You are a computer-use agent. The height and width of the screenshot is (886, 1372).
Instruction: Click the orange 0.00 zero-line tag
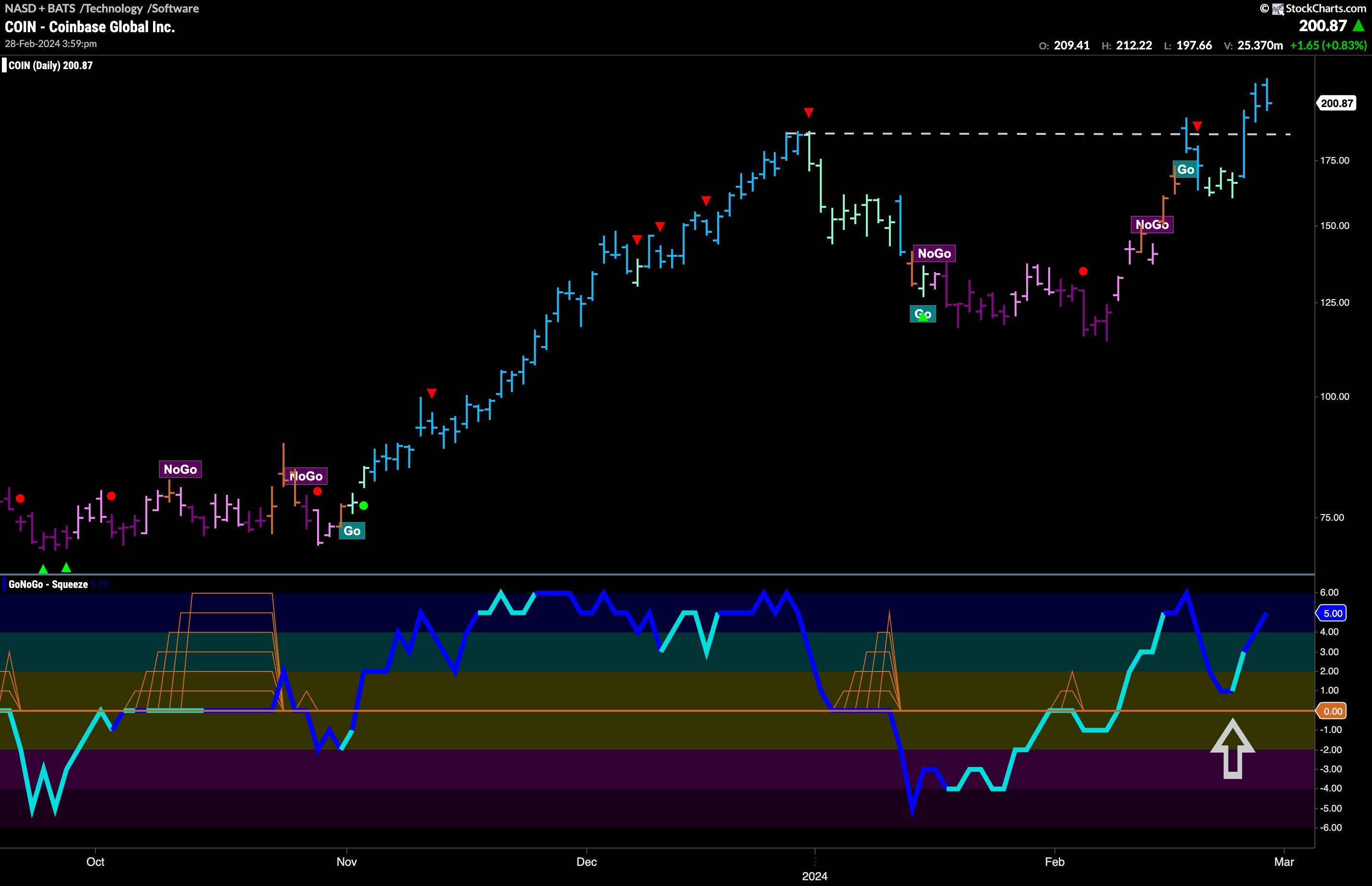(1332, 712)
